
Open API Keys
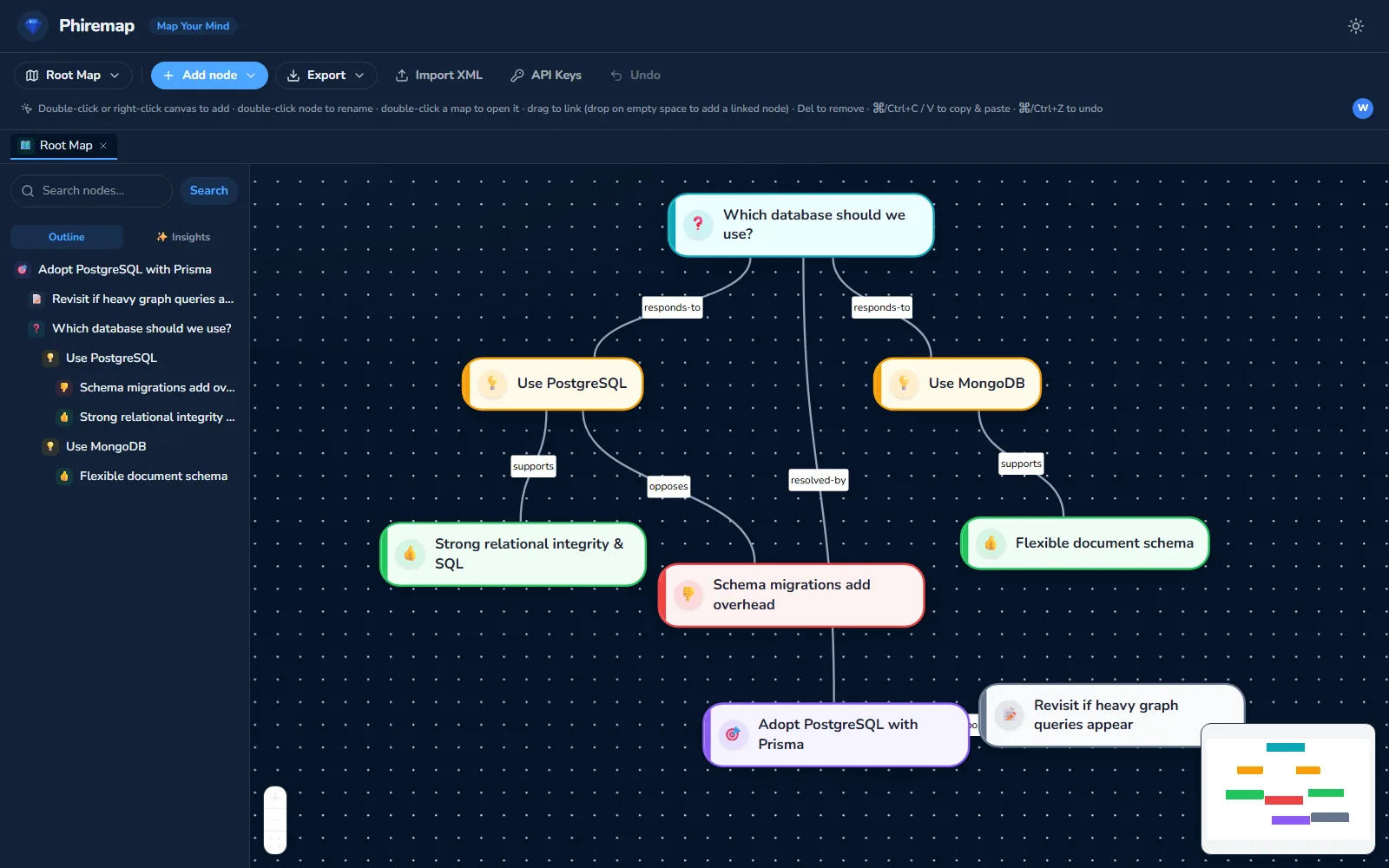[546, 76]
